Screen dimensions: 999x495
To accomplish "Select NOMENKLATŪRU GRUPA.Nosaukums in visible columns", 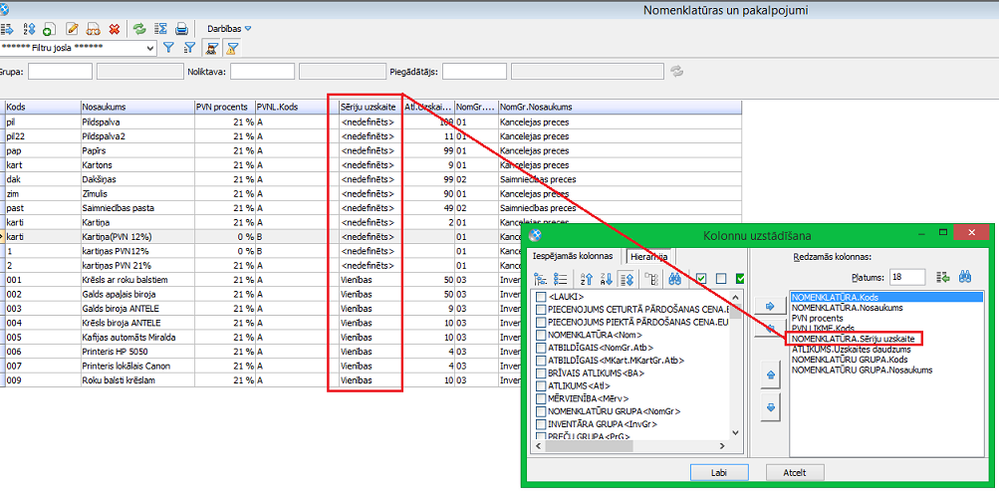I will click(861, 369).
